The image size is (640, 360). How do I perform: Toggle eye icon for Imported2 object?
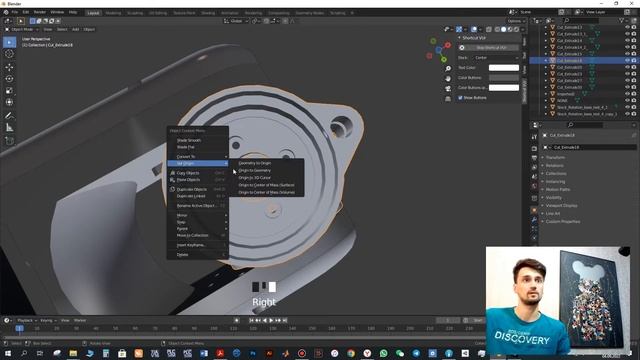tap(627, 94)
